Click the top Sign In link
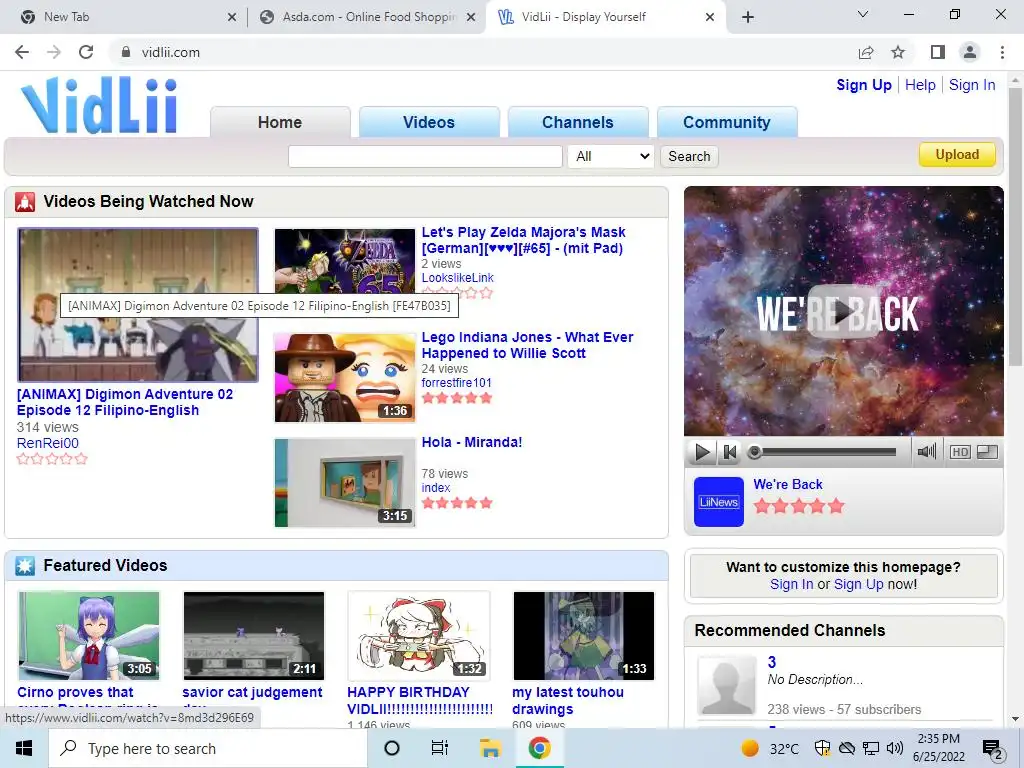This screenshot has height=768, width=1024. pos(972,85)
